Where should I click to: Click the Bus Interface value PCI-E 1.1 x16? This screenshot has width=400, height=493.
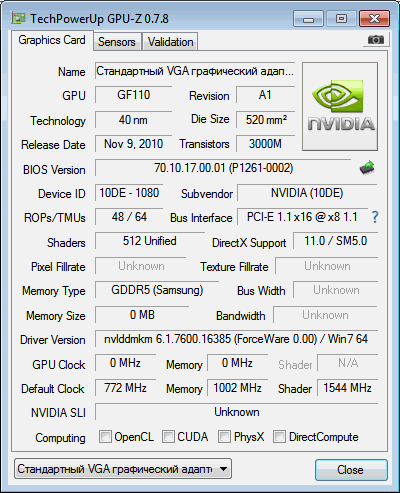(302, 217)
